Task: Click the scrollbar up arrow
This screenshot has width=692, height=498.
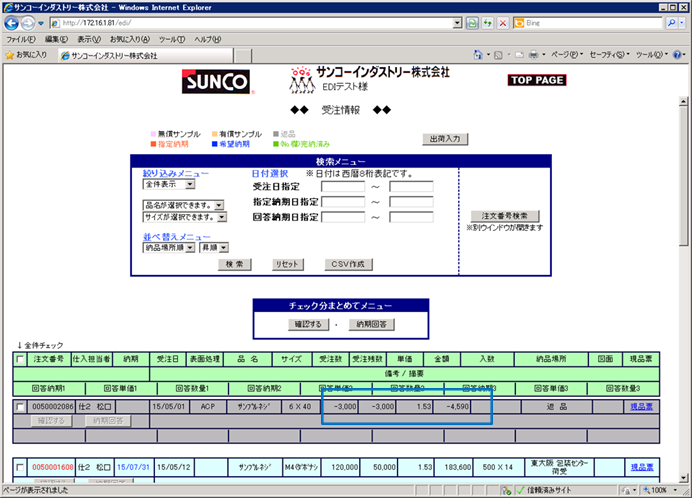Action: coord(683,102)
